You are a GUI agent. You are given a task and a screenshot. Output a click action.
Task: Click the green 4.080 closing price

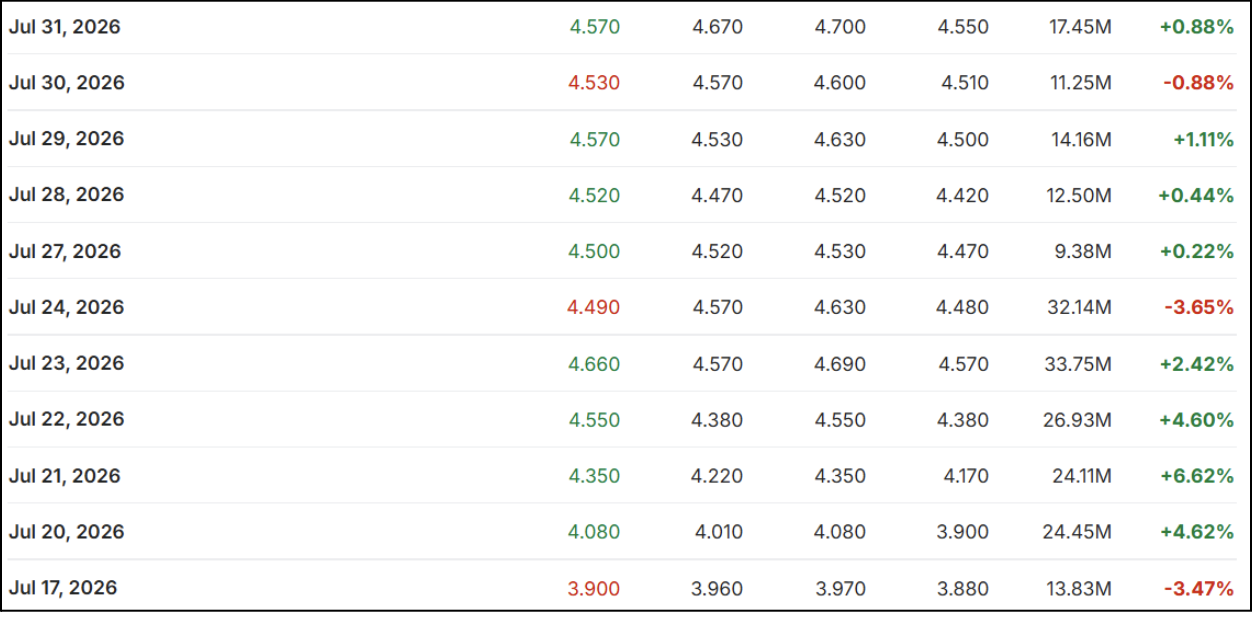coord(594,532)
